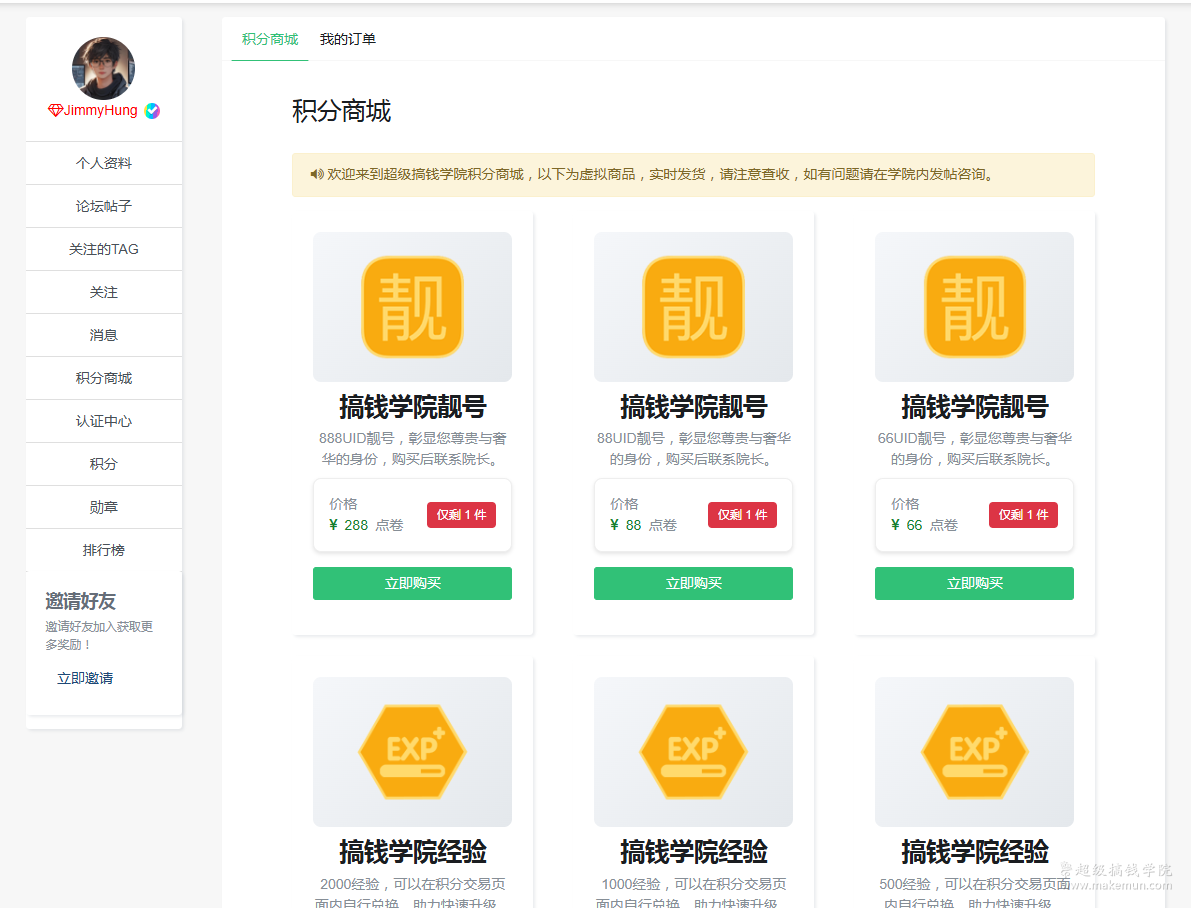Click 搞钱学院经验 title of 1000经验 card
The image size is (1191, 908).
click(693, 852)
